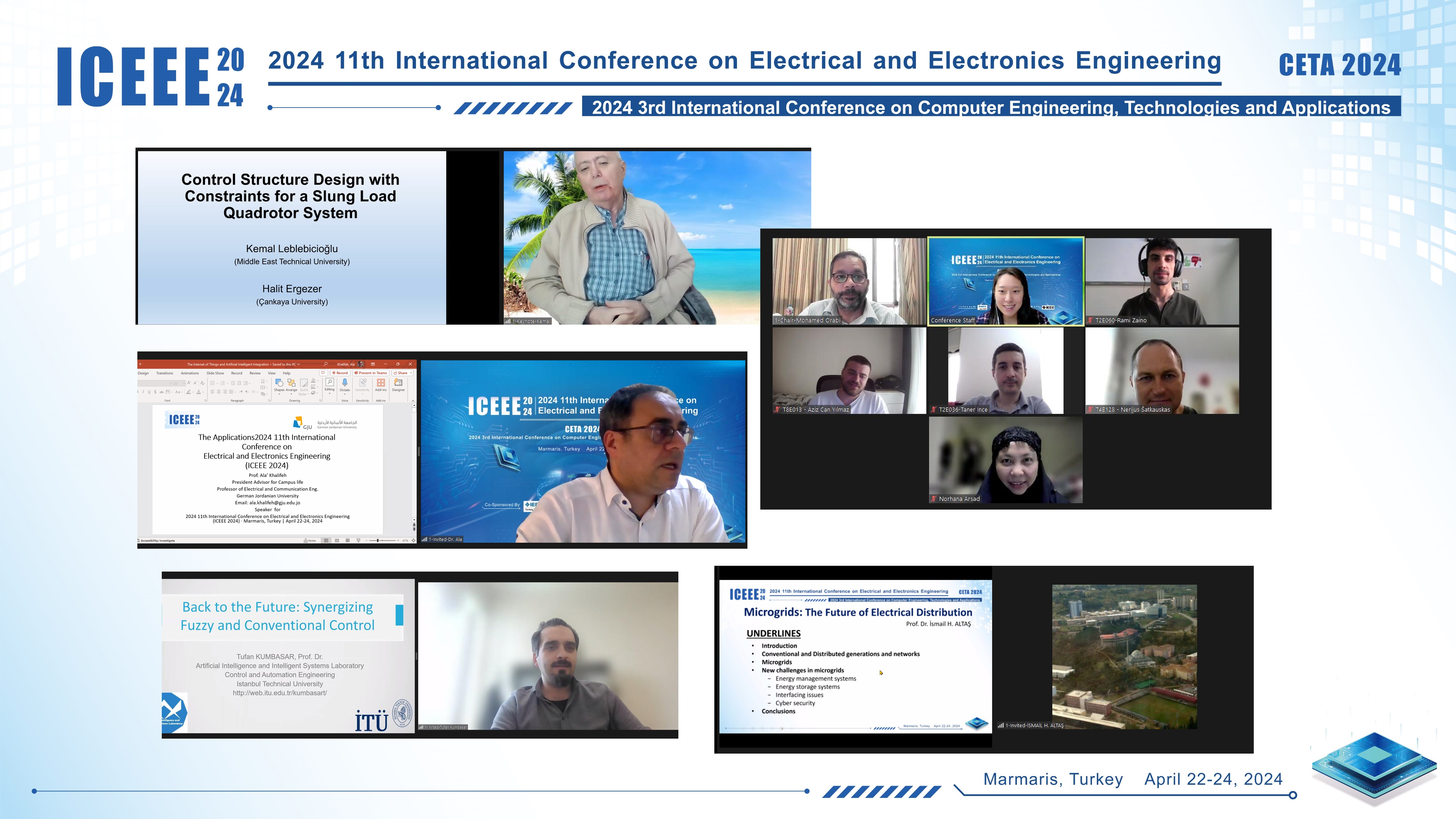
Task: Open the font size 22 dropdown
Action: point(184,383)
